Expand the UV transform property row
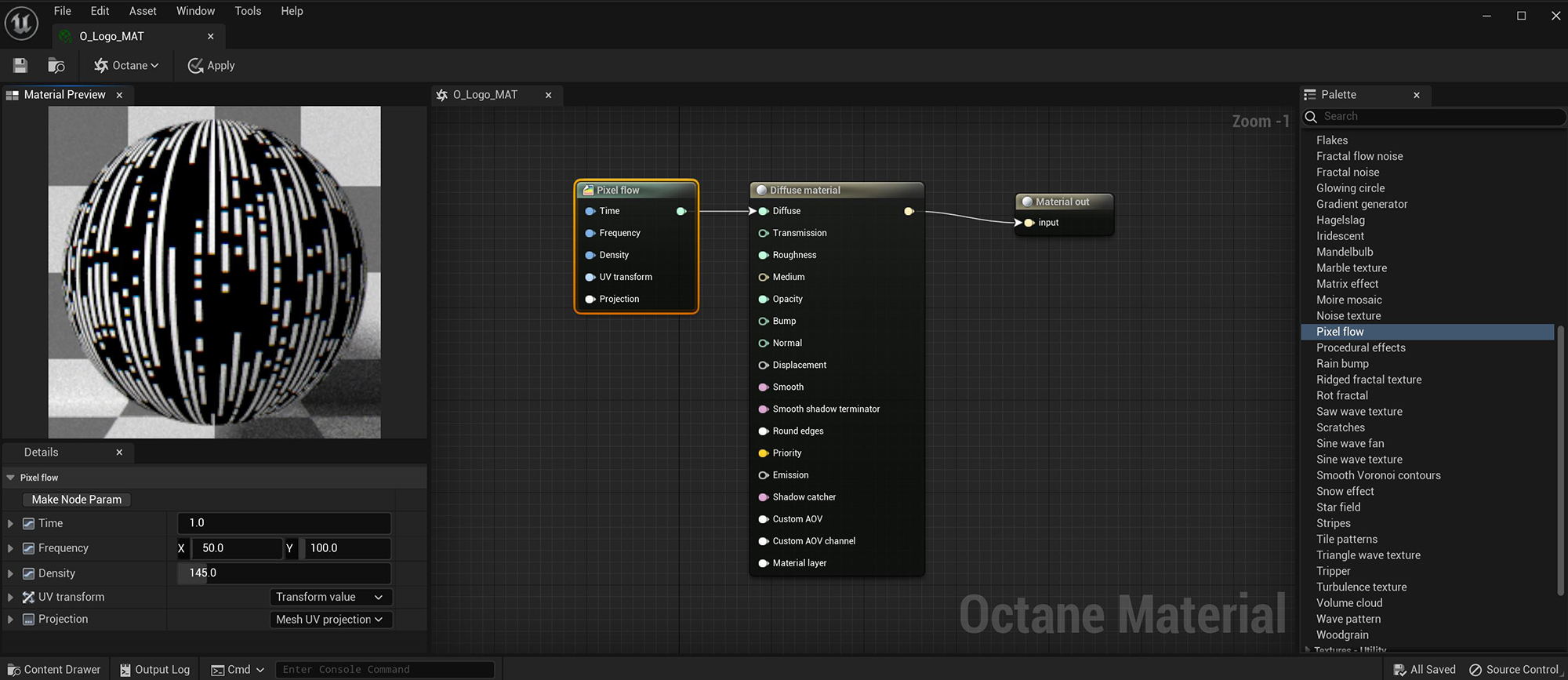This screenshot has width=1568, height=680. pyautogui.click(x=10, y=597)
